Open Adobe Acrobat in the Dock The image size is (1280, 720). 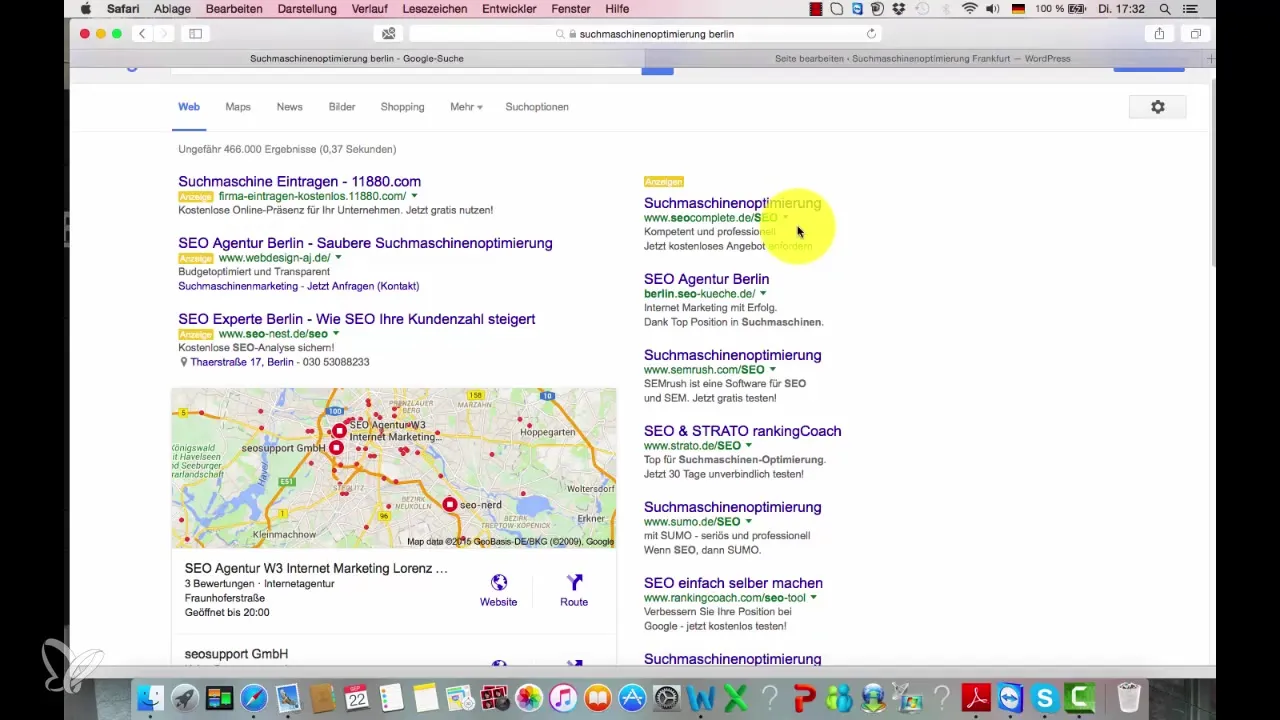tap(976, 697)
